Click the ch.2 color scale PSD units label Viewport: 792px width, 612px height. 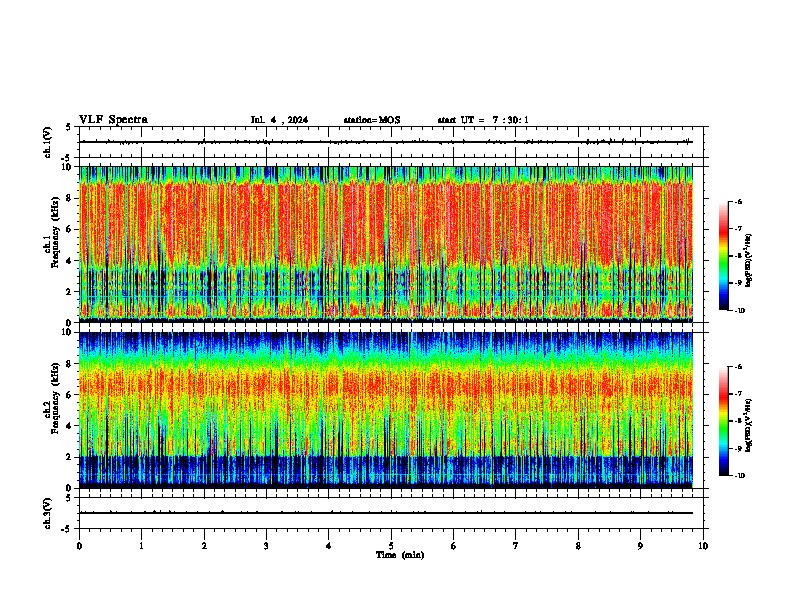click(x=749, y=426)
